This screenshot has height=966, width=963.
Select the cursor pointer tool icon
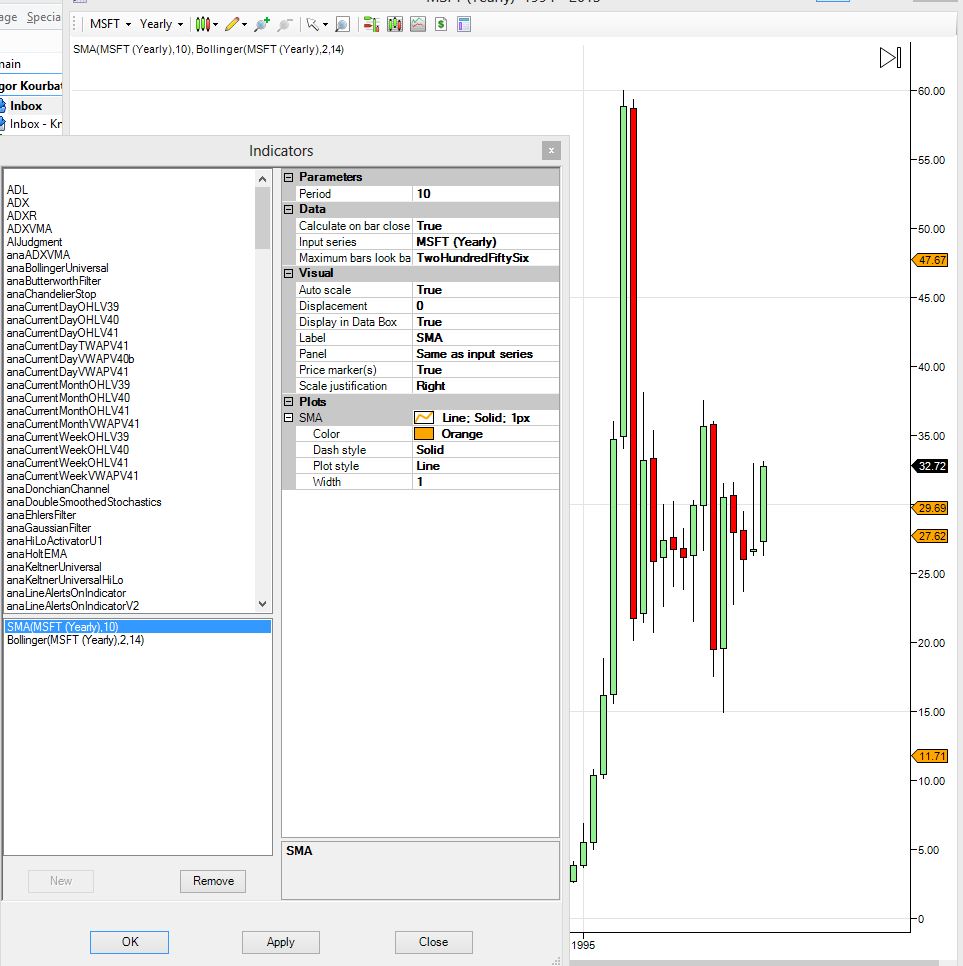(x=312, y=24)
